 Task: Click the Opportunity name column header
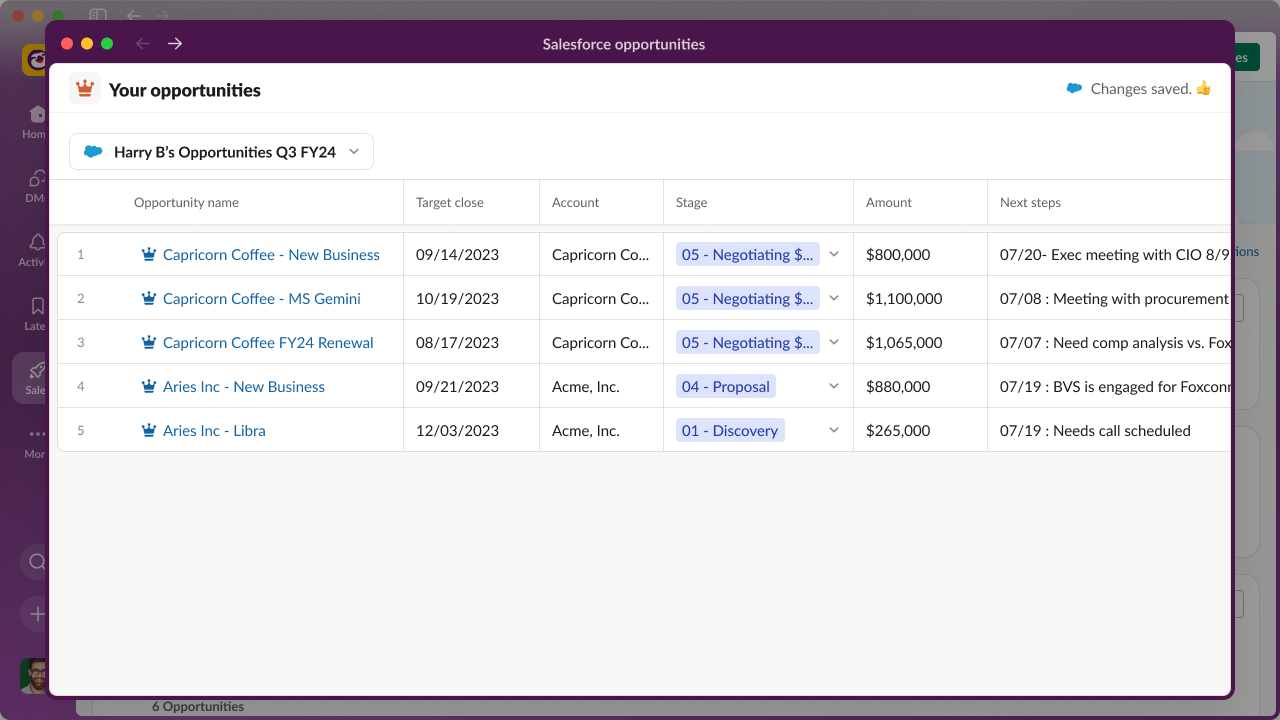click(186, 202)
